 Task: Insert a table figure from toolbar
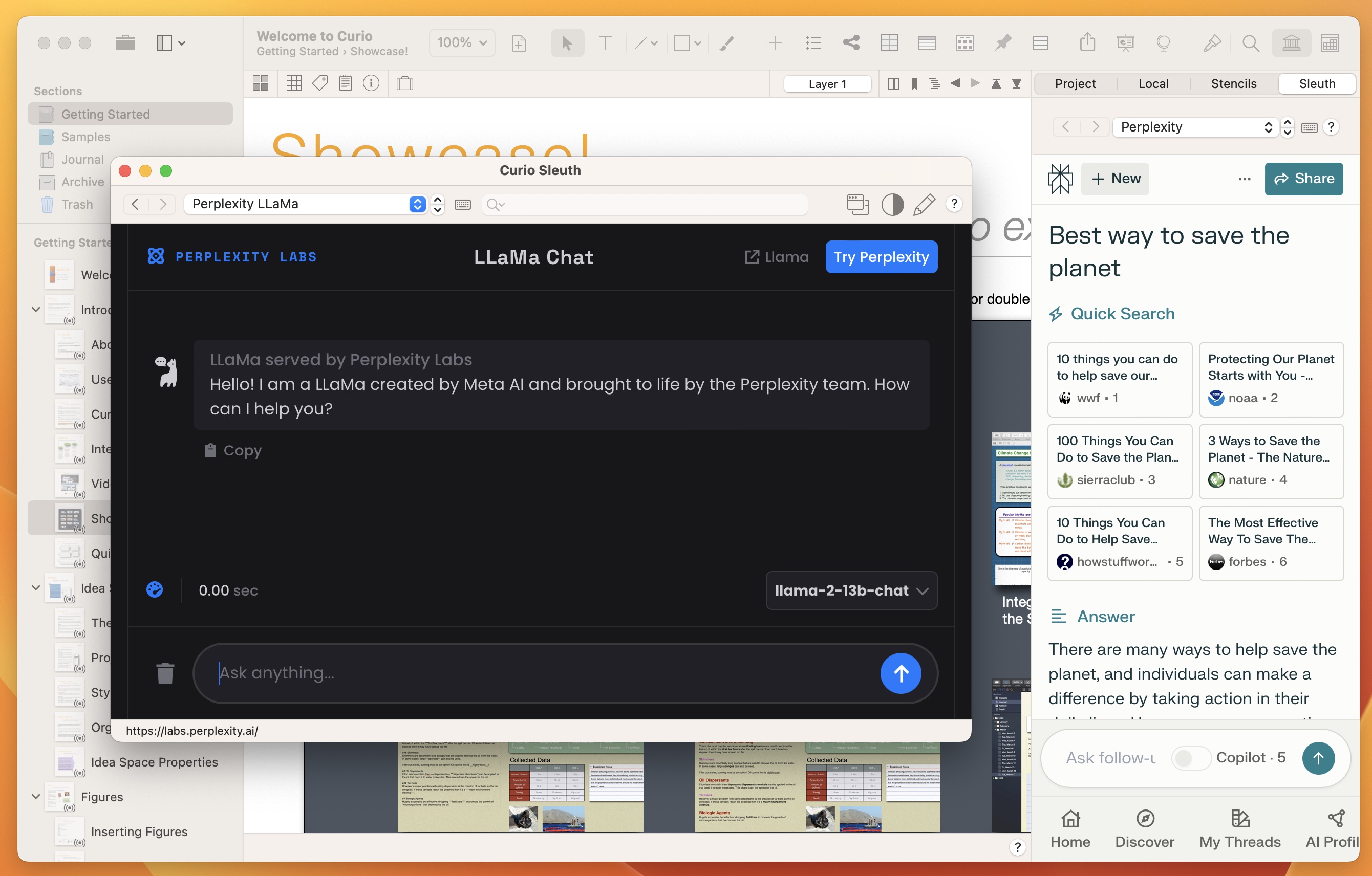889,42
